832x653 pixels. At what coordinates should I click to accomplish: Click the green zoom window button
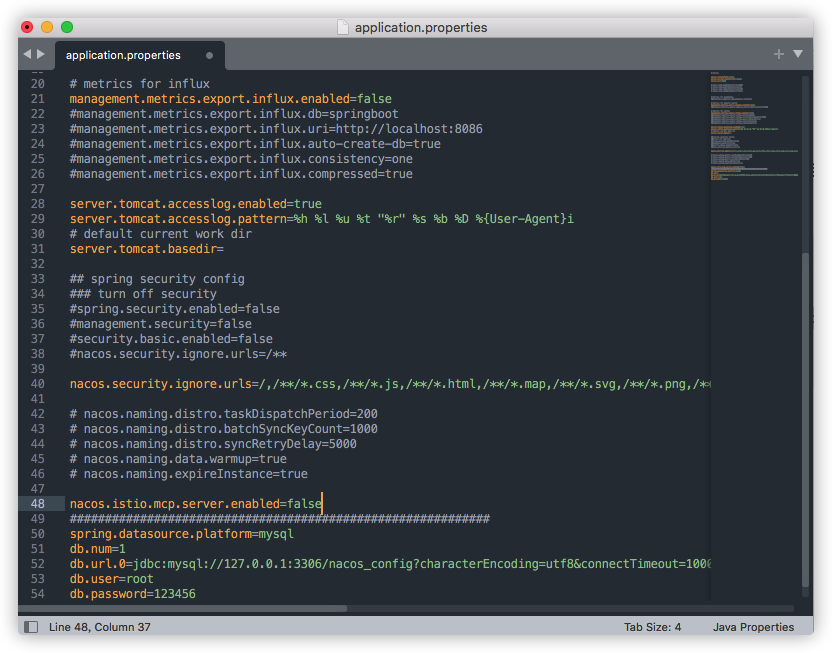coord(67,27)
